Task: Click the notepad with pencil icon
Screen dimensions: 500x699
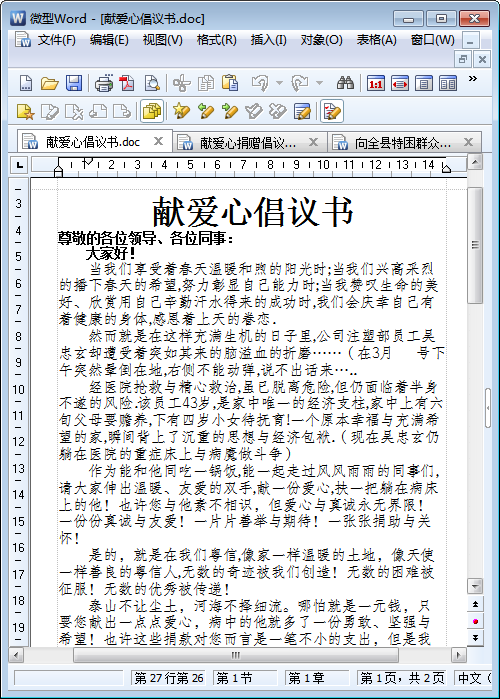Action: (x=302, y=111)
